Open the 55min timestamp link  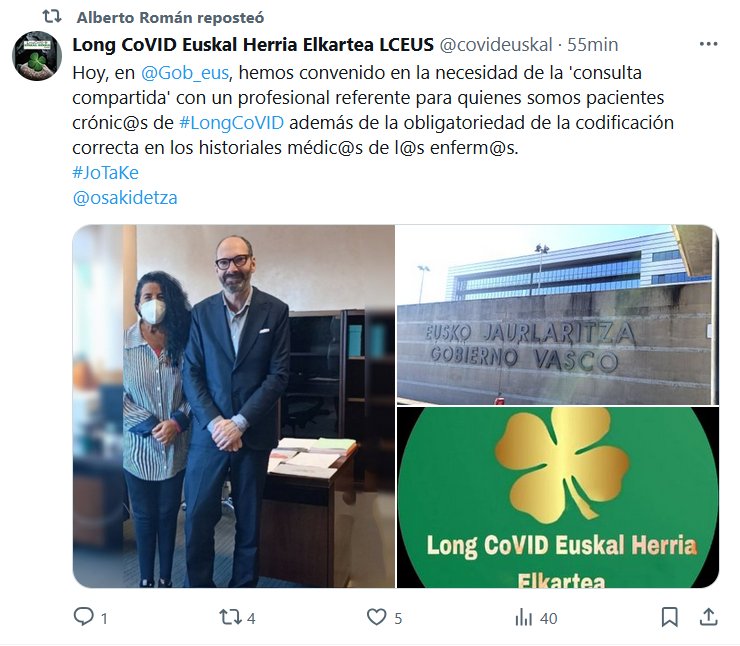pyautogui.click(x=592, y=45)
